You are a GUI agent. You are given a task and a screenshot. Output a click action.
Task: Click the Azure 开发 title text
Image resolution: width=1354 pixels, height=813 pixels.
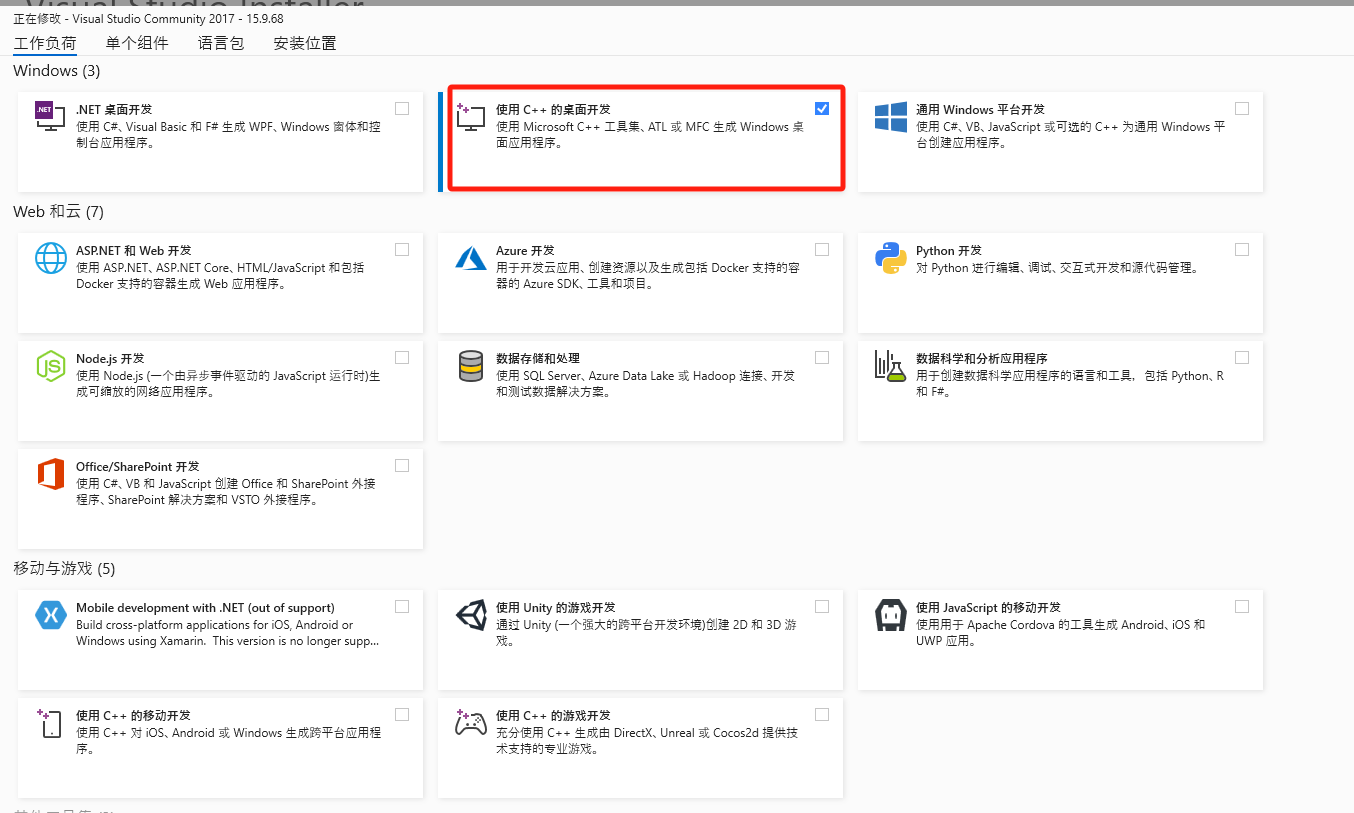click(x=525, y=250)
